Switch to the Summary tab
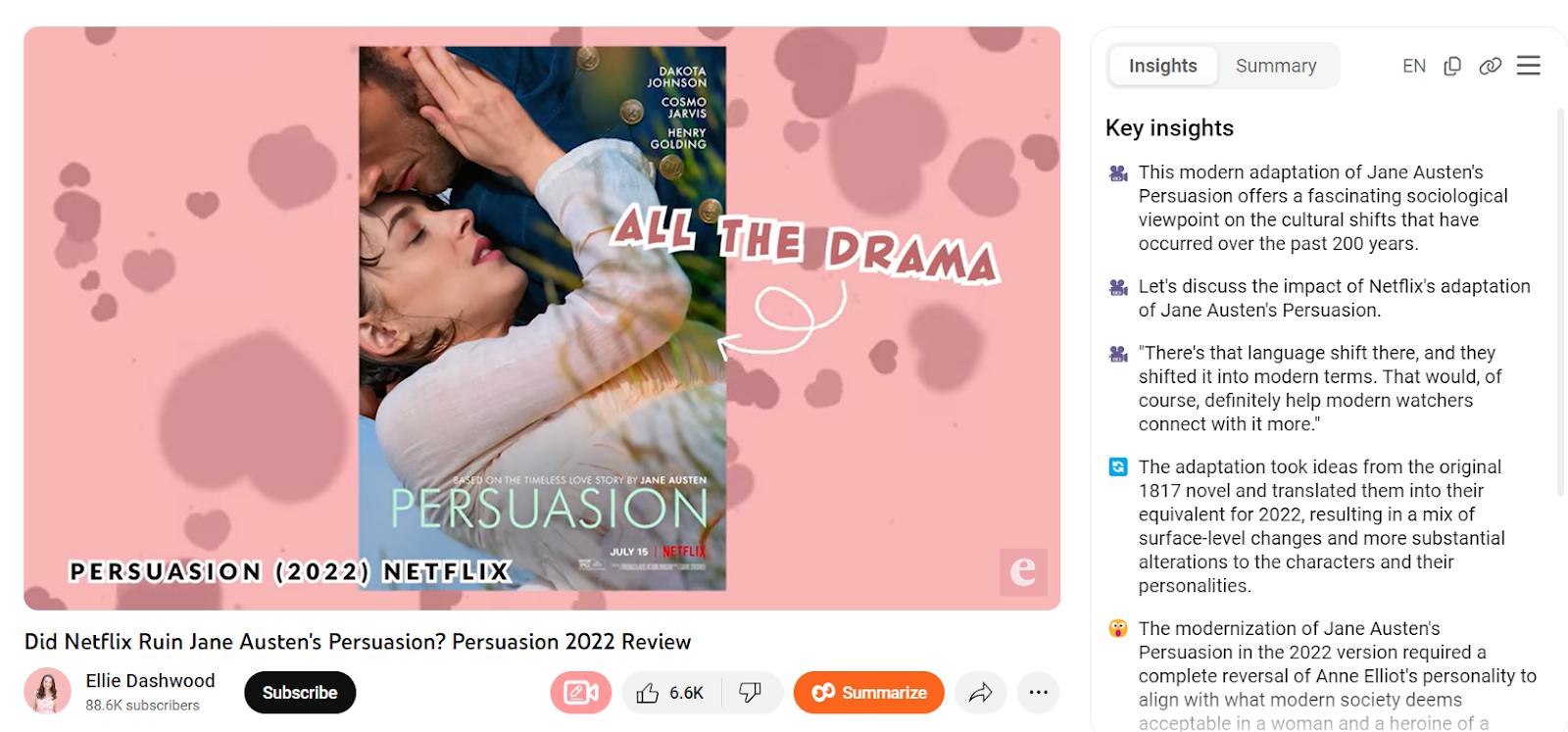Screen dimensions: 1568x732 coord(1276,66)
